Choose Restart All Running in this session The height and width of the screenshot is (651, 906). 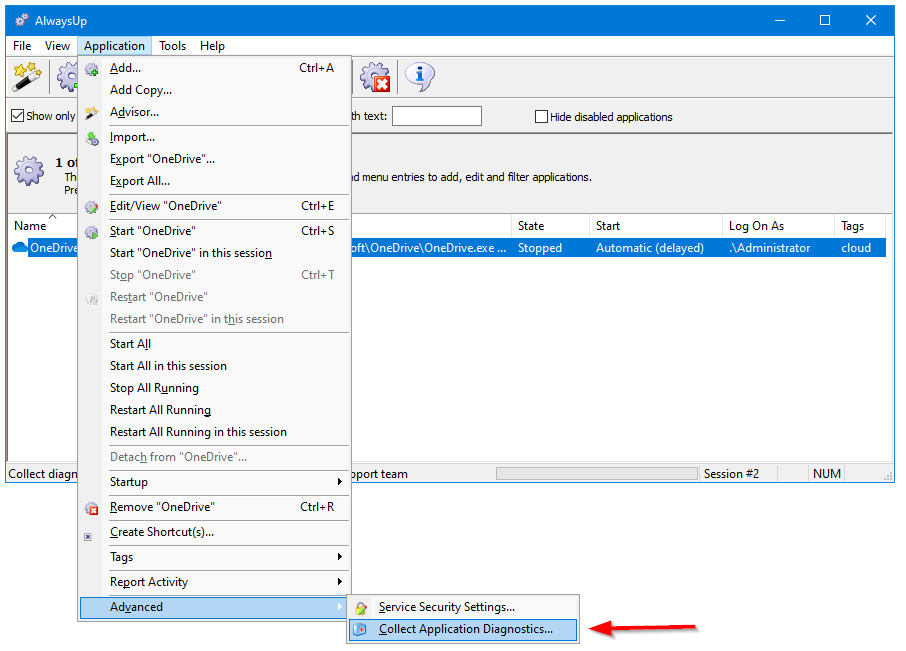coord(214,432)
